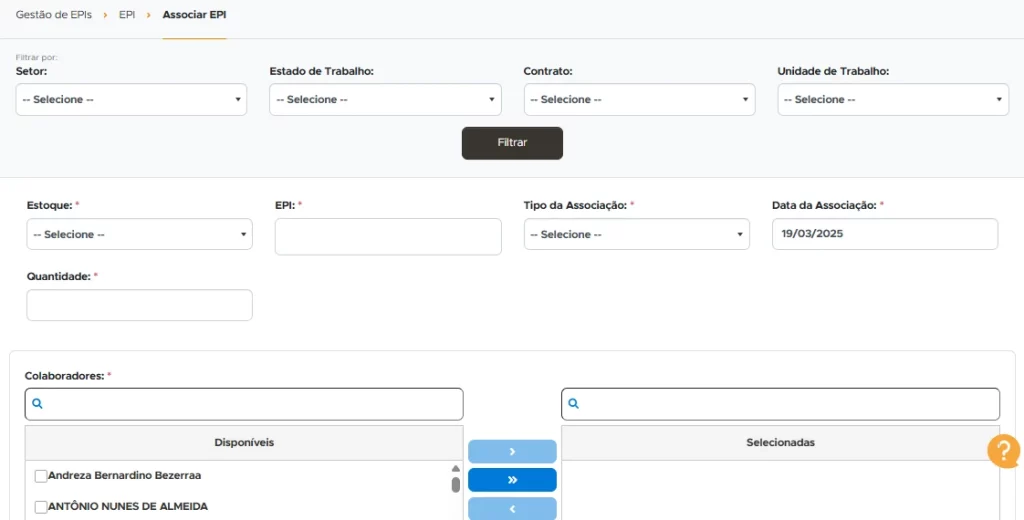Check the Andreza Bernardino Bezerraa checkbox
The width and height of the screenshot is (1024, 520).
(41, 476)
